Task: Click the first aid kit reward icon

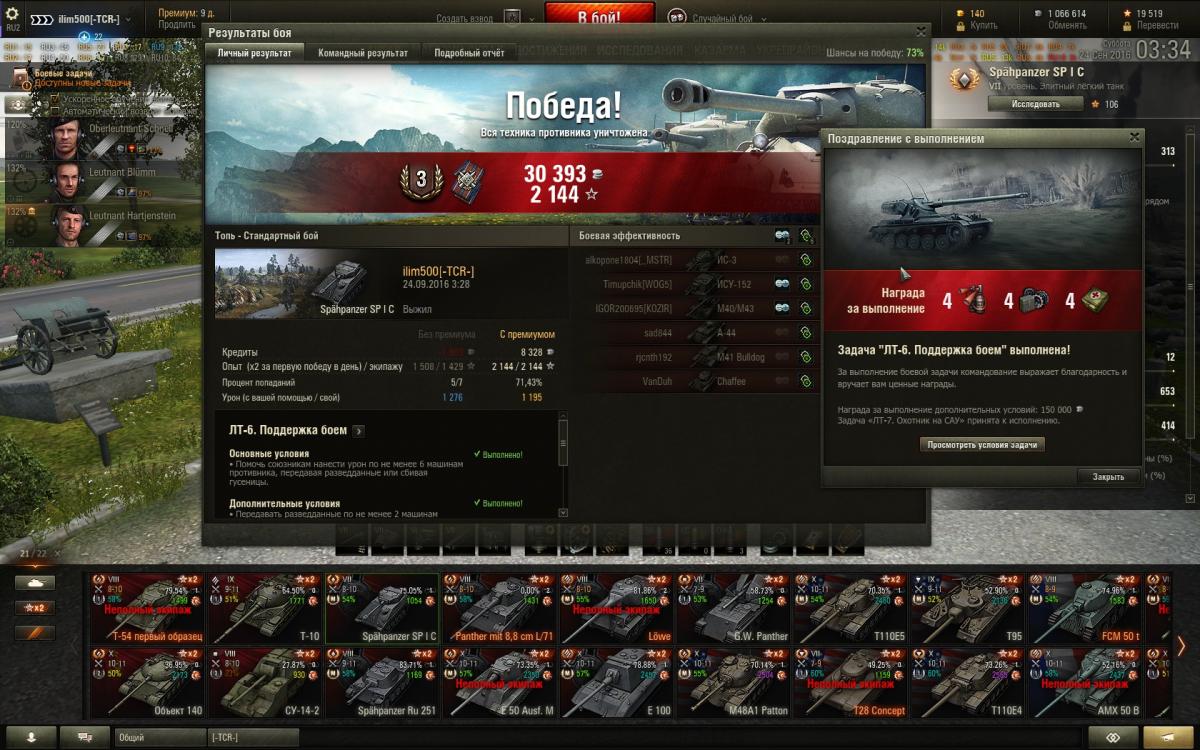Action: [x=1095, y=301]
